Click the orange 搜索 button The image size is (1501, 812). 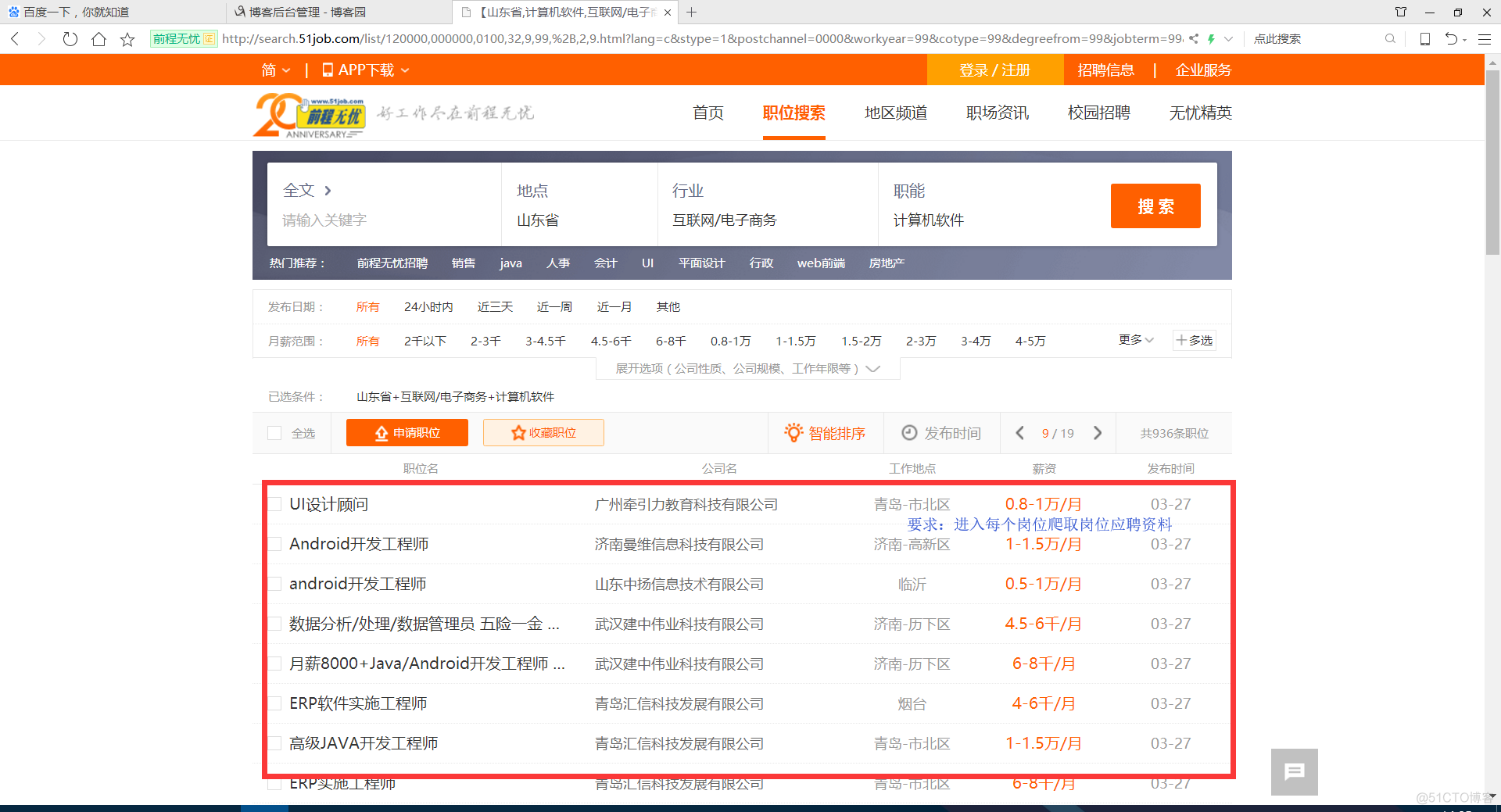point(1155,206)
